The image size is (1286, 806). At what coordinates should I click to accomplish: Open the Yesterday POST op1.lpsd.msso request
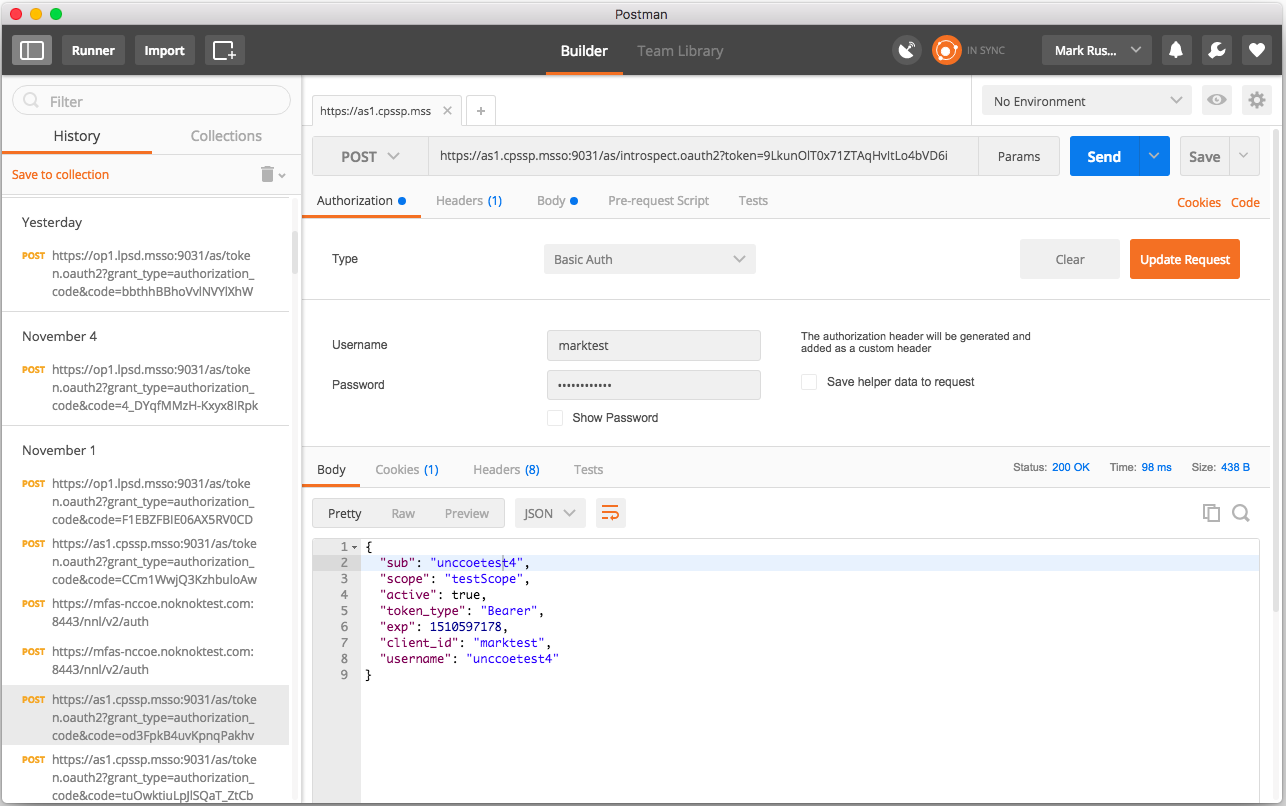point(145,273)
